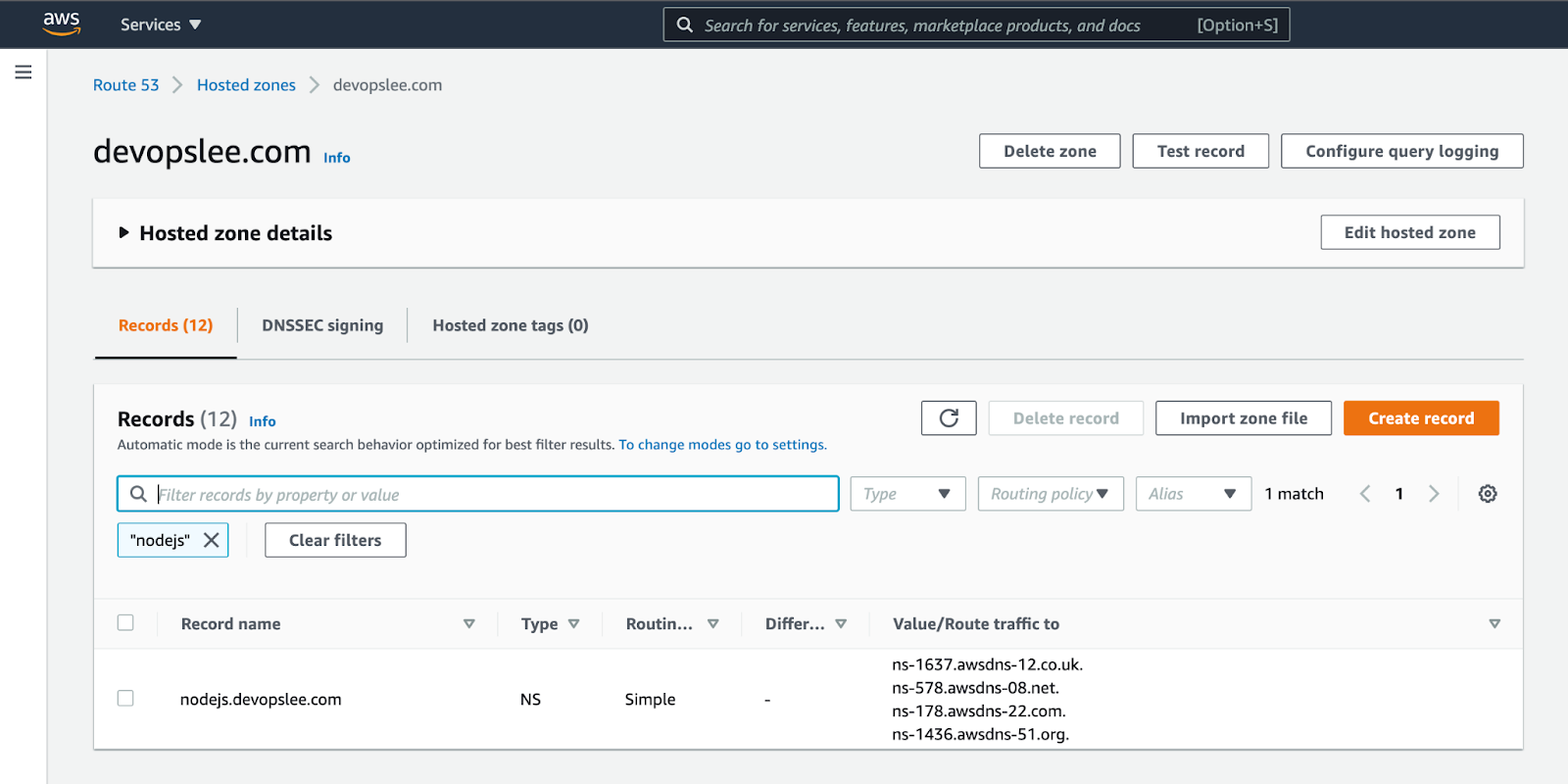Click Configure query logging button
1568x784 pixels.
(1402, 151)
